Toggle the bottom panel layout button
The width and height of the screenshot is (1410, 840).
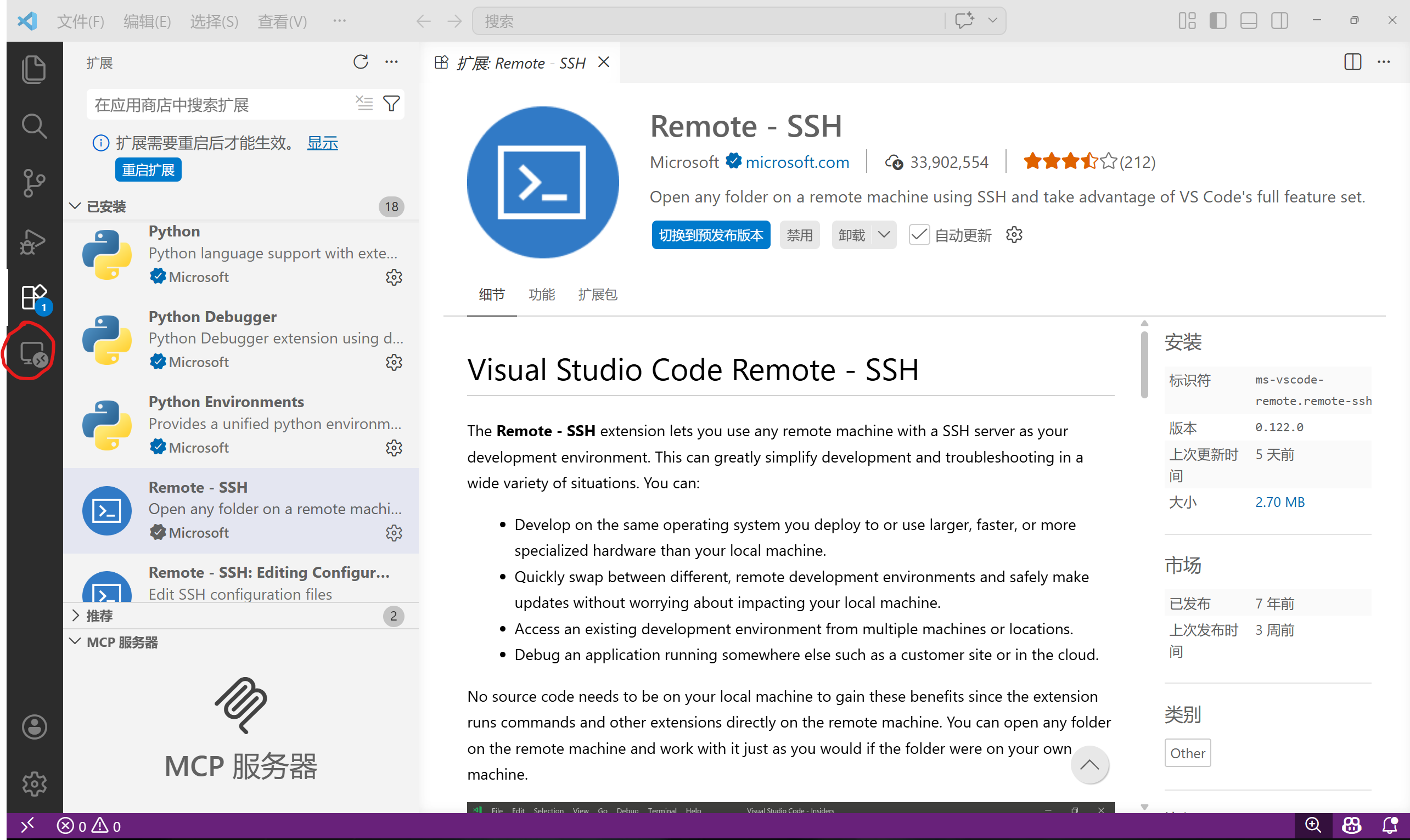pos(1248,21)
